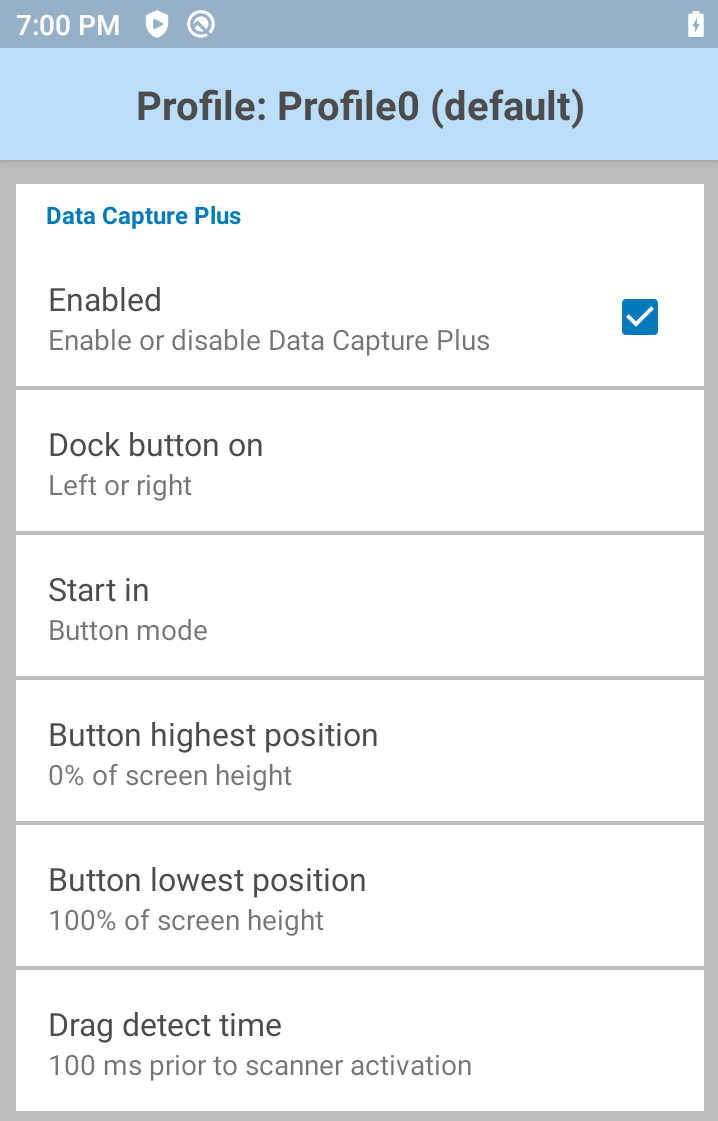Tap the battery charging icon
This screenshot has height=1121, width=718.
(695, 24)
